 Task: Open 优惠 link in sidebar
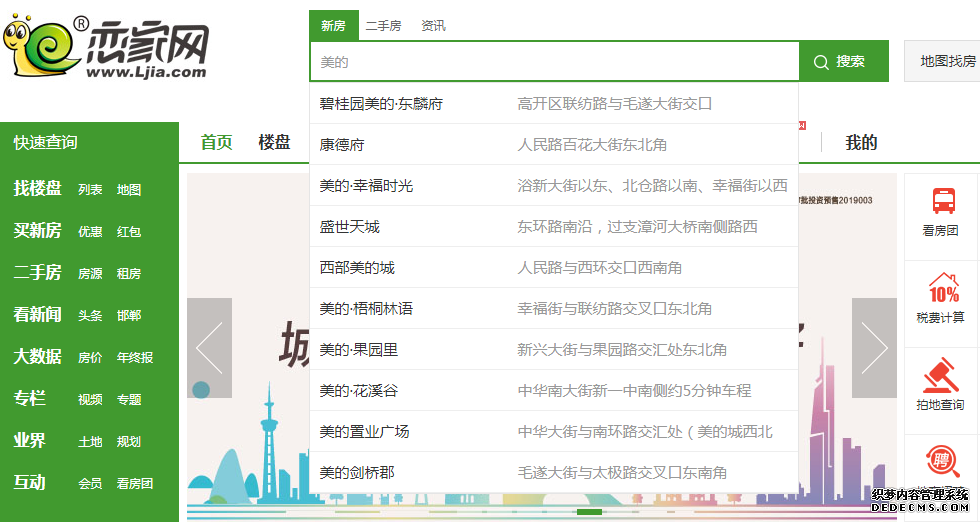point(90,231)
